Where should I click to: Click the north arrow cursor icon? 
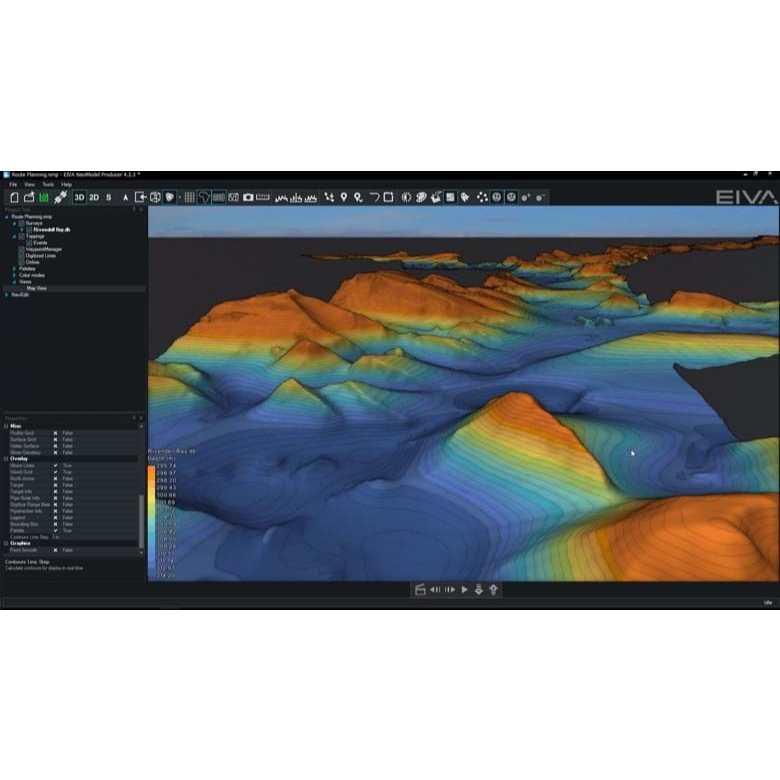(125, 198)
